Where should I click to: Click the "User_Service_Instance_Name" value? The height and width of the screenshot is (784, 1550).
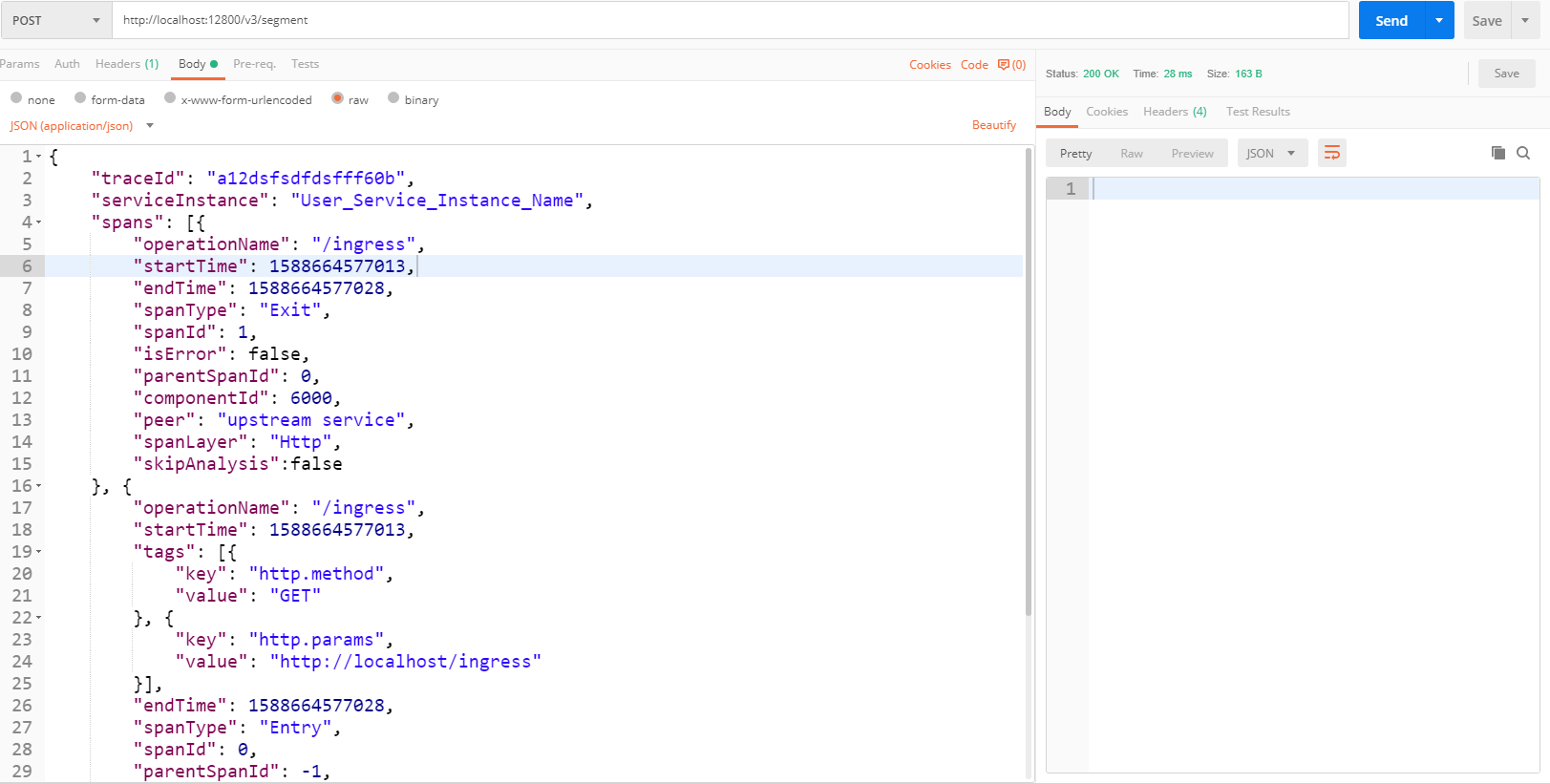[437, 201]
